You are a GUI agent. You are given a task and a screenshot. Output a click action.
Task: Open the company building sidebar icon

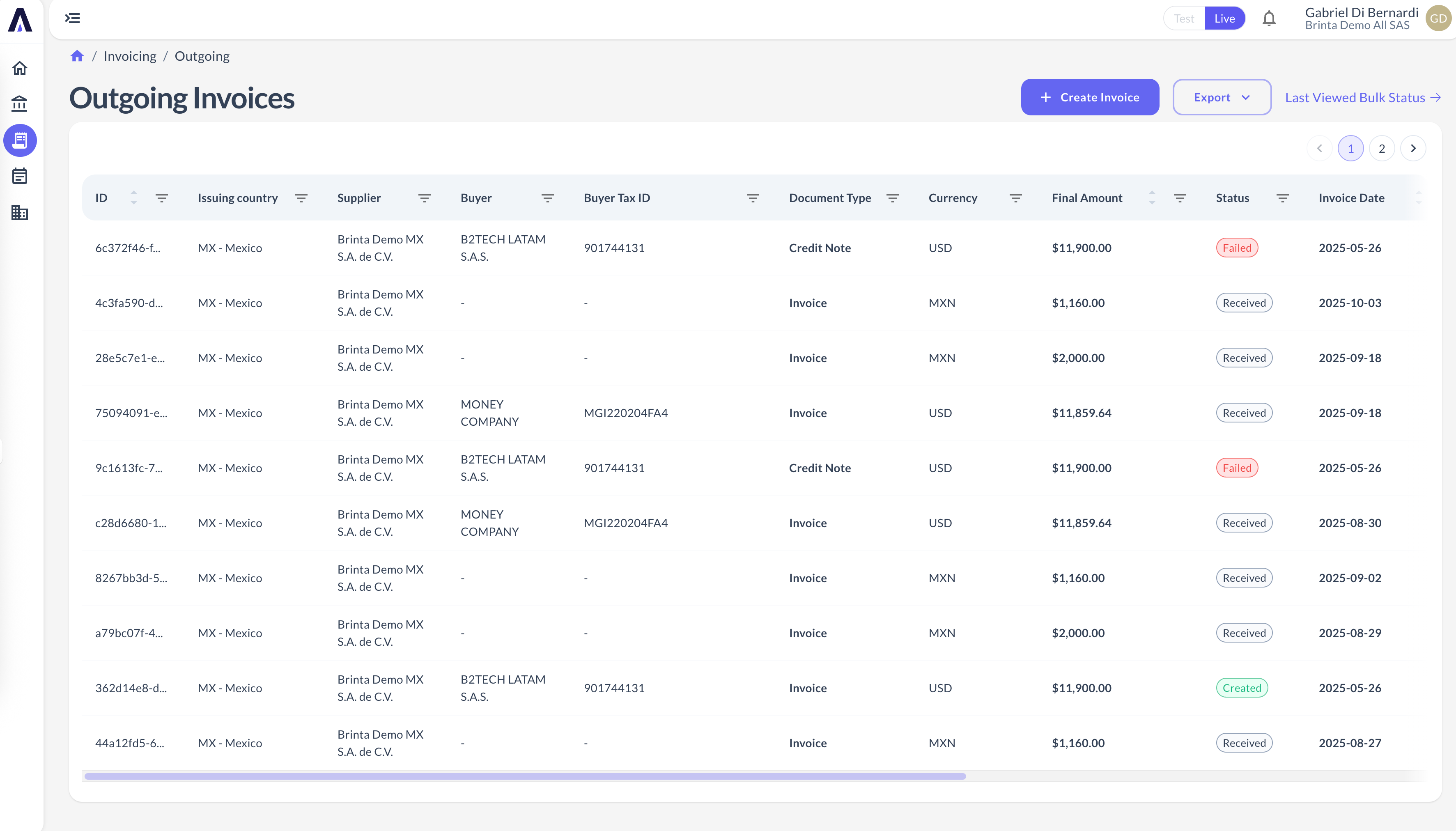pyautogui.click(x=20, y=213)
